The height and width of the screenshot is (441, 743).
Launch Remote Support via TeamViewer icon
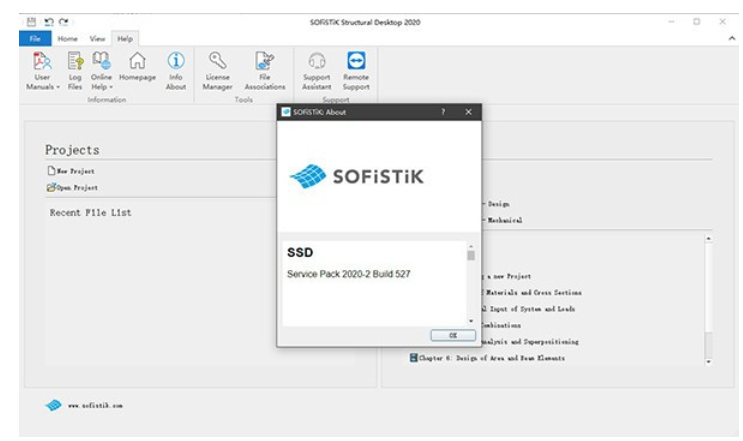(x=356, y=61)
